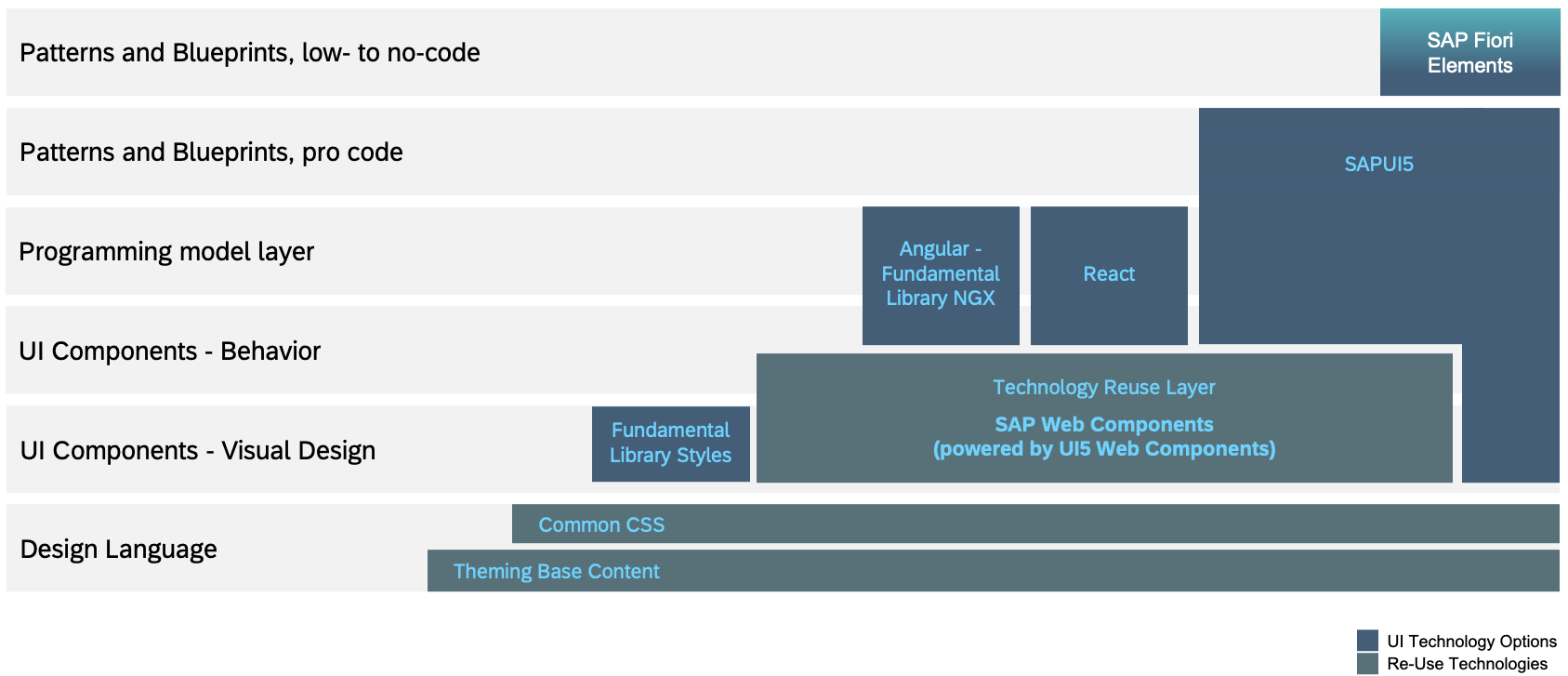Click the Angular Fundamental Library NGX box
This screenshot has width=1568, height=676.
pyautogui.click(x=941, y=274)
